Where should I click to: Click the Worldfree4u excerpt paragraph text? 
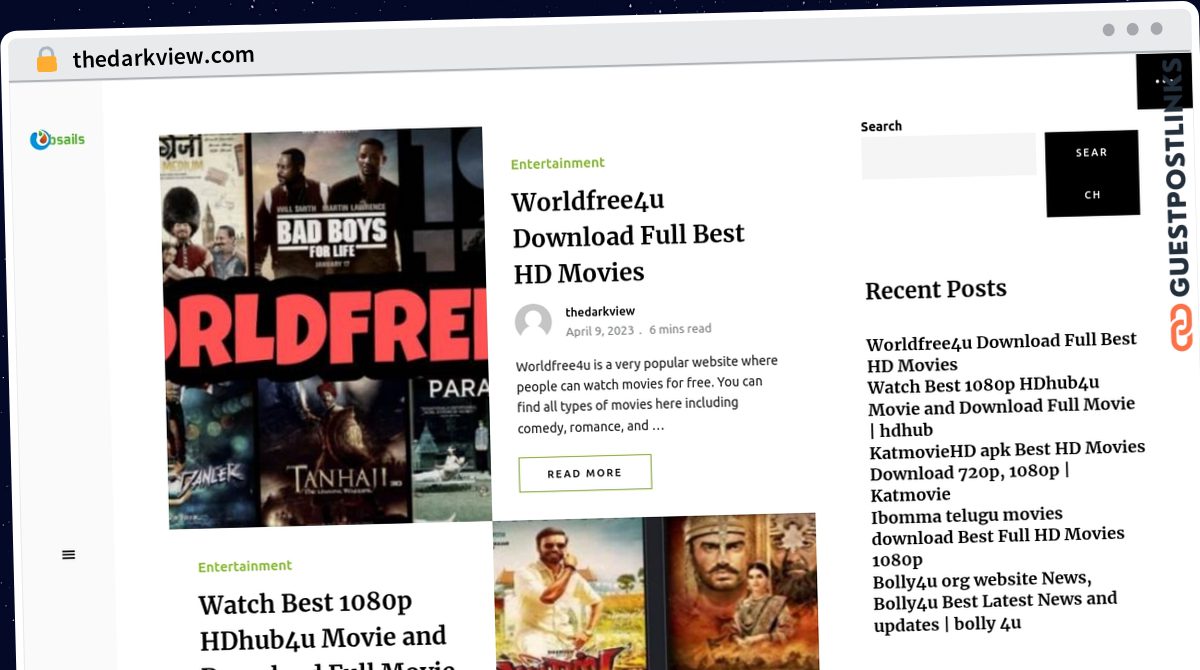coord(647,394)
